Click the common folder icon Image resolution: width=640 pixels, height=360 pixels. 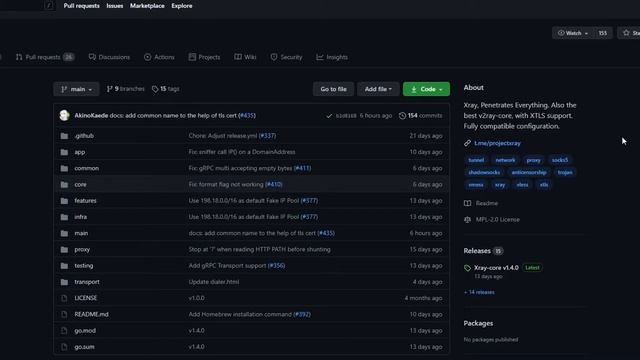[x=64, y=169]
